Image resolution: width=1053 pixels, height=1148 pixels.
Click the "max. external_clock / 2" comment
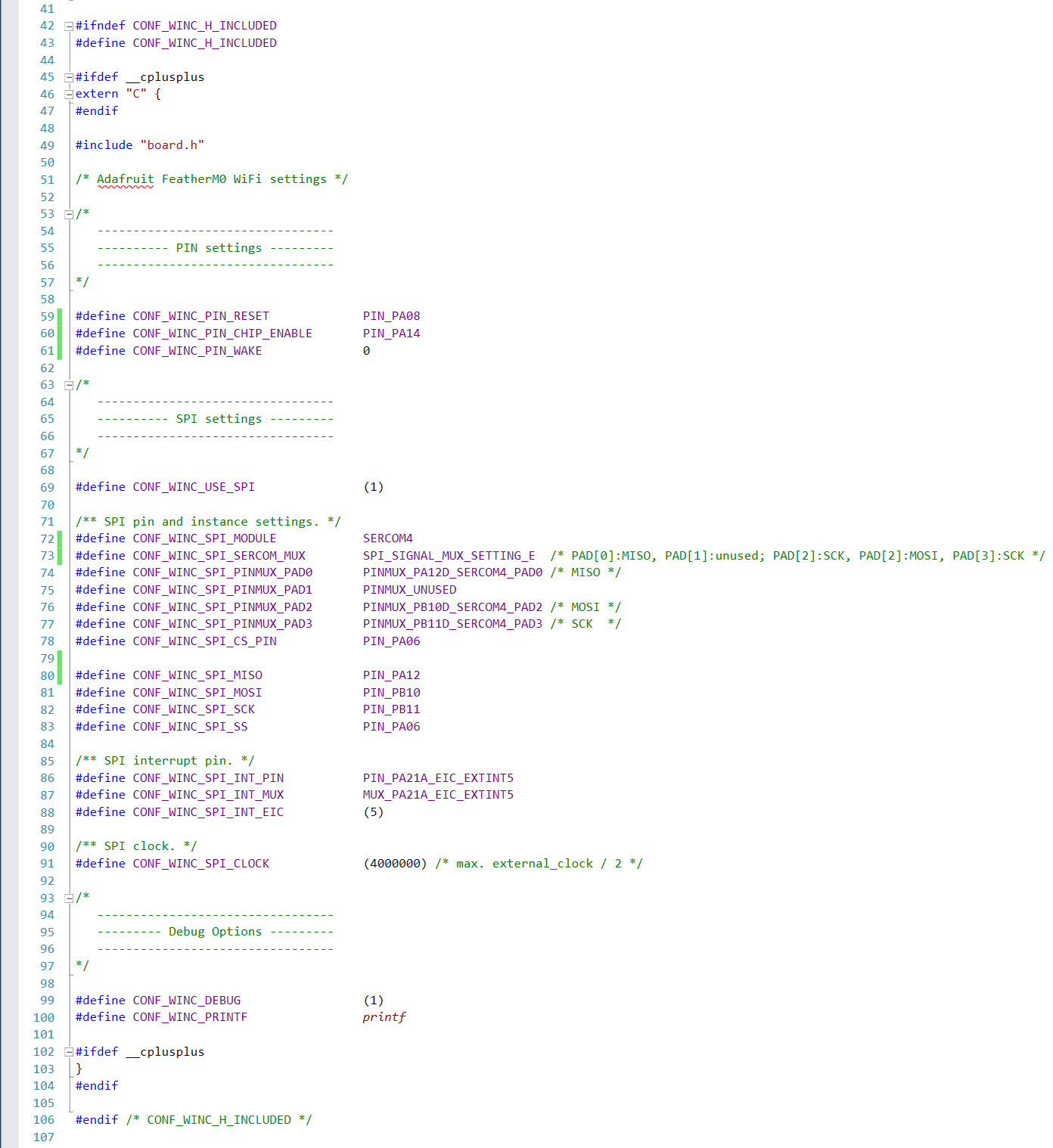(x=539, y=864)
